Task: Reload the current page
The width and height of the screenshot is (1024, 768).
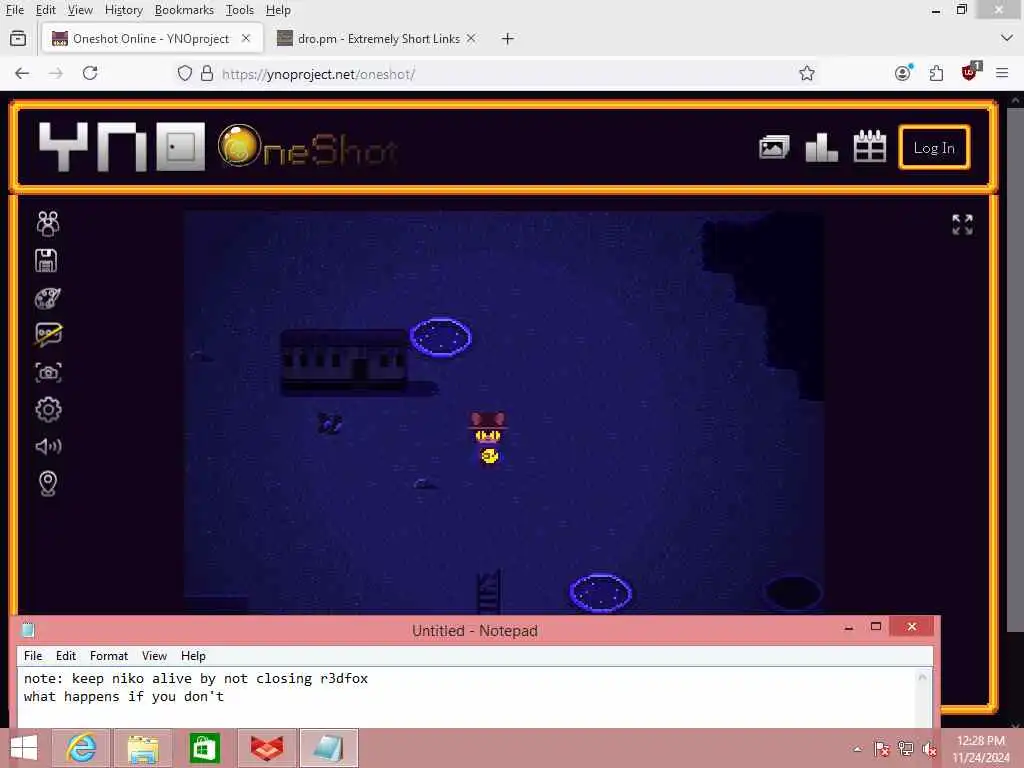Action: click(x=90, y=73)
